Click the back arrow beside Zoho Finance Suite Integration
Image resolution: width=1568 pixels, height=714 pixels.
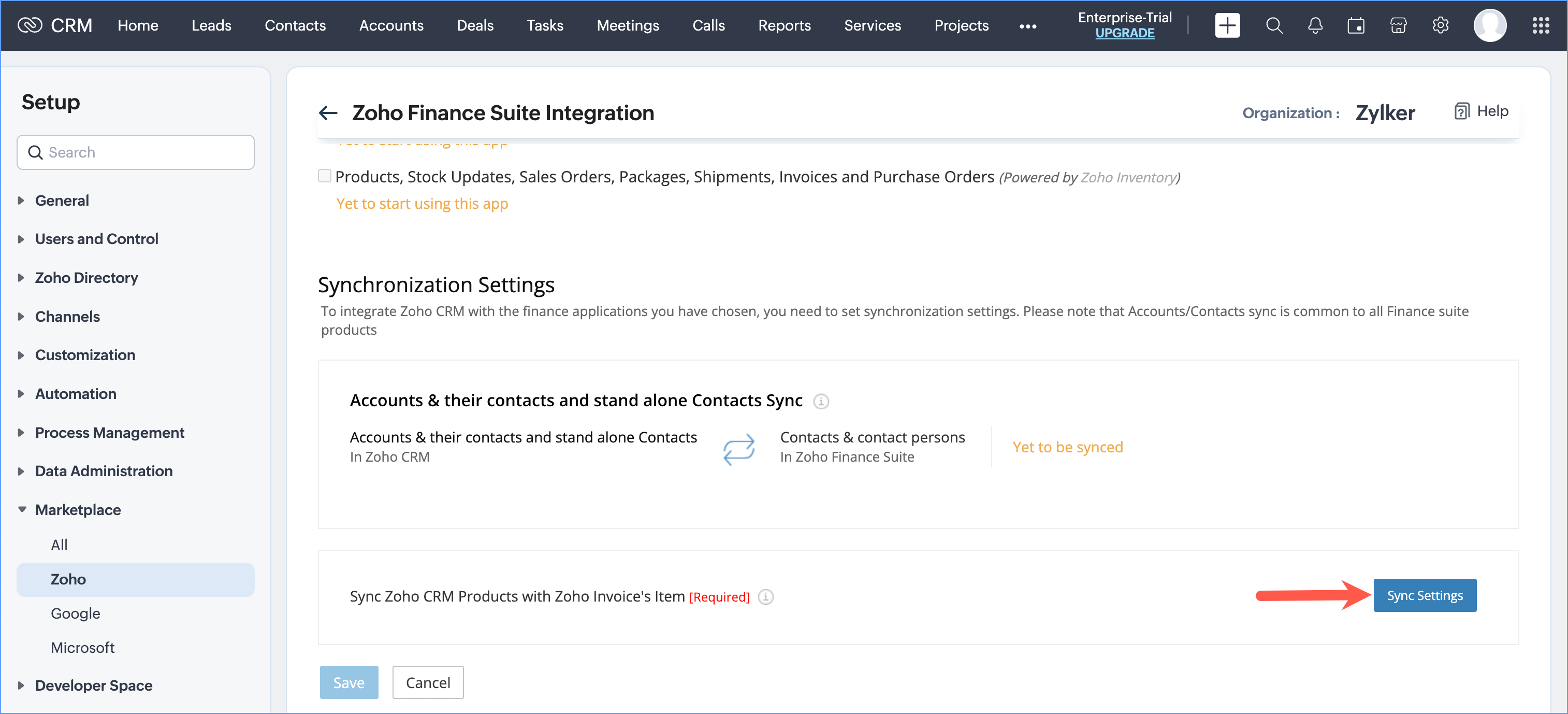pyautogui.click(x=328, y=113)
